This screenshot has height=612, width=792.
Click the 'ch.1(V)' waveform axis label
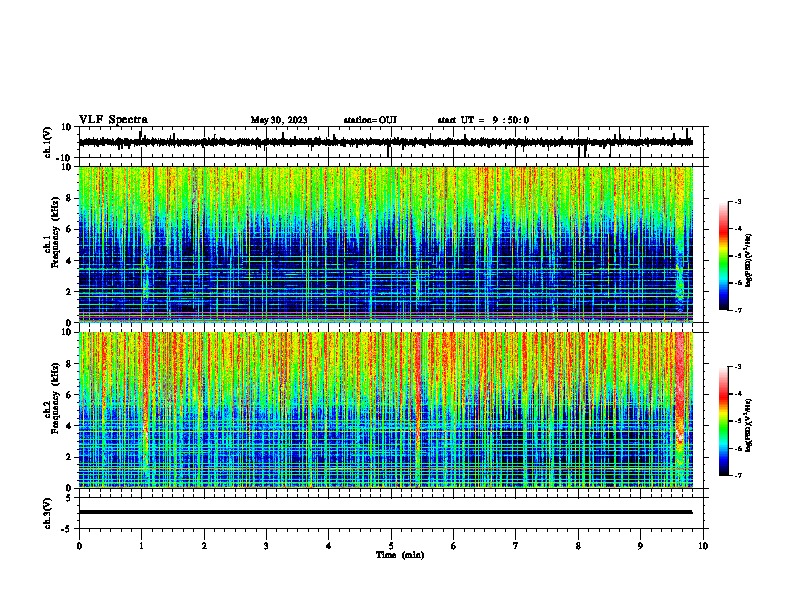48,142
